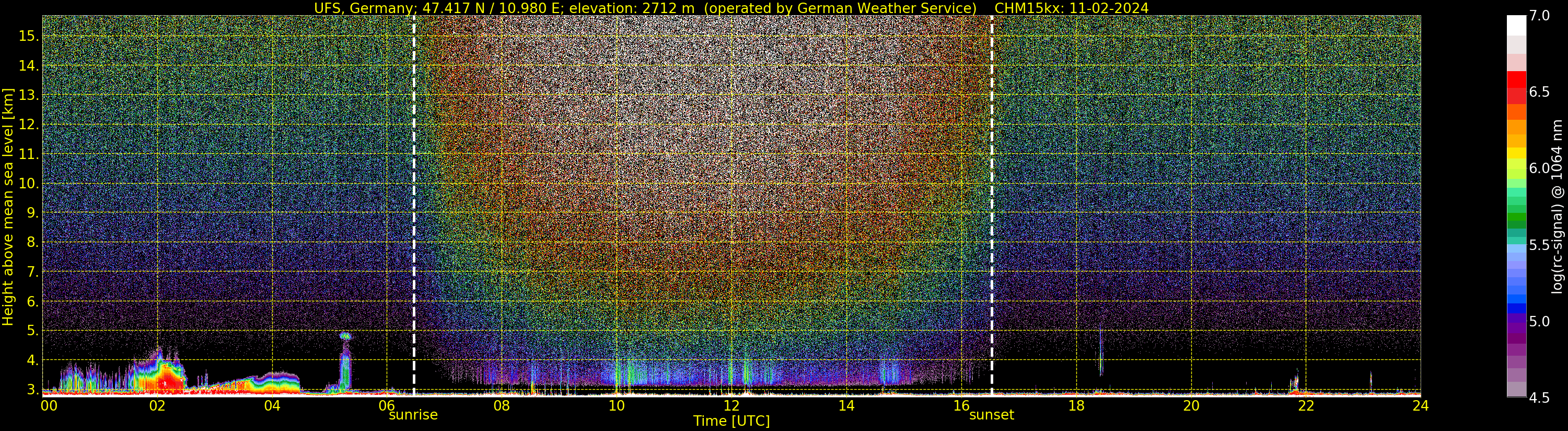The height and width of the screenshot is (431, 1568).
Task: Select the 'sunset' label below the time axis
Action: click(x=992, y=415)
